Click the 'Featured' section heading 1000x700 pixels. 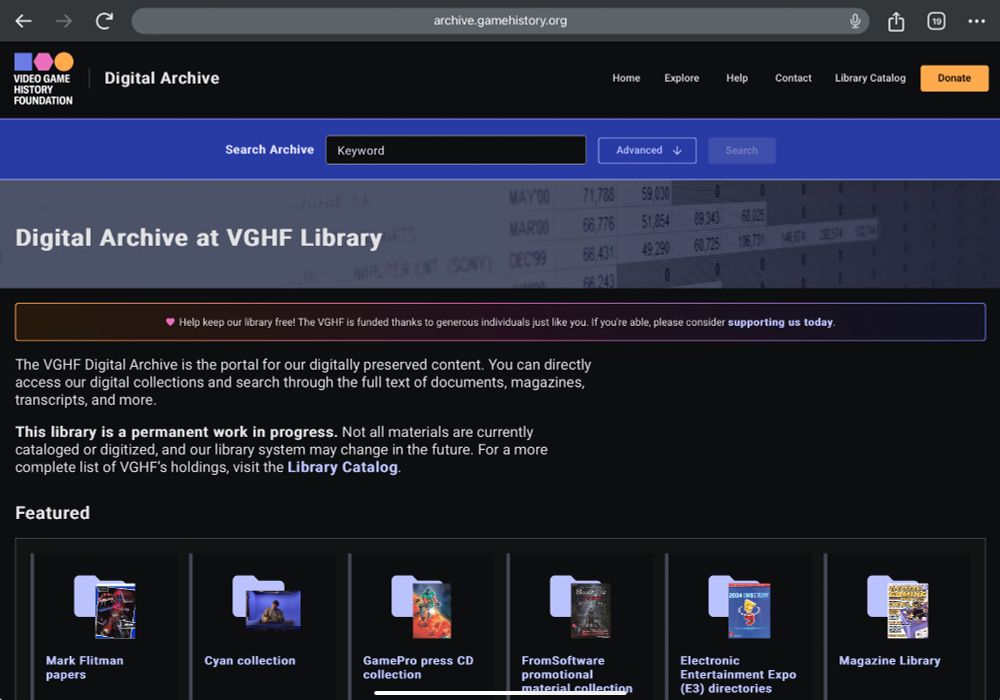pos(52,513)
